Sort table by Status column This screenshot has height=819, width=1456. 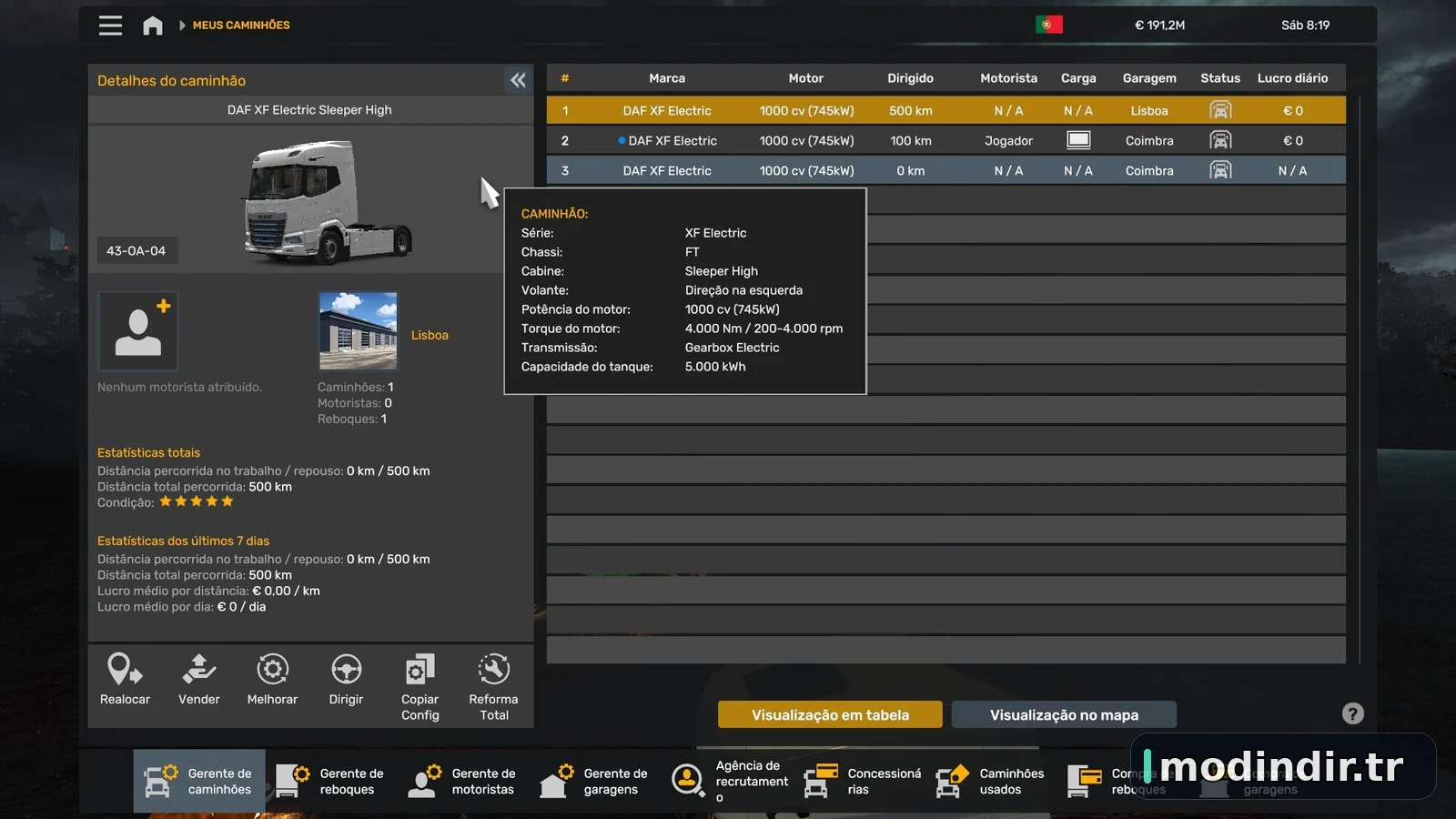[x=1220, y=78]
